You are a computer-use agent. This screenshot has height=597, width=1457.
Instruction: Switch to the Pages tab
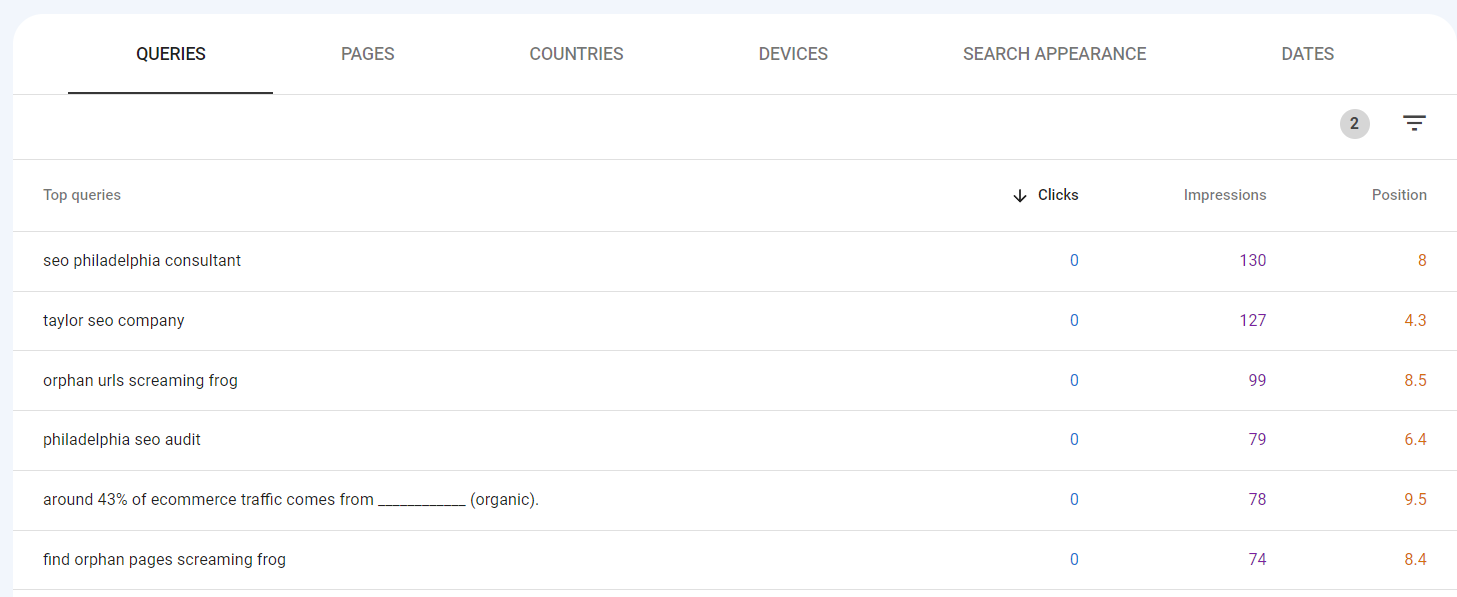pyautogui.click(x=368, y=54)
